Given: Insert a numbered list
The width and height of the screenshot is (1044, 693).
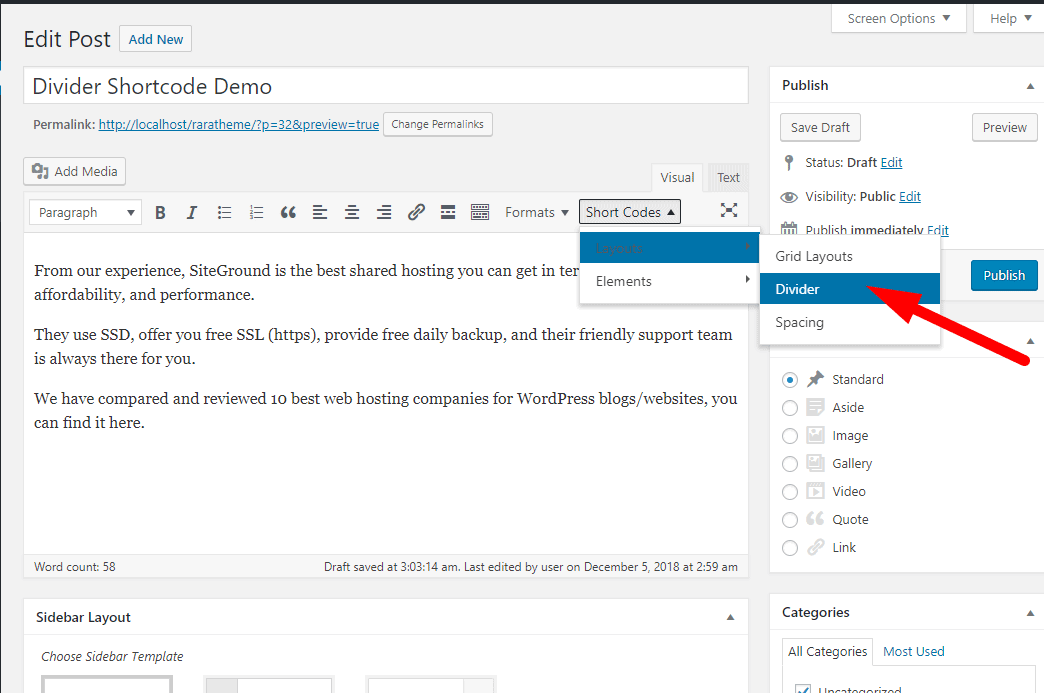Looking at the screenshot, I should pos(257,212).
